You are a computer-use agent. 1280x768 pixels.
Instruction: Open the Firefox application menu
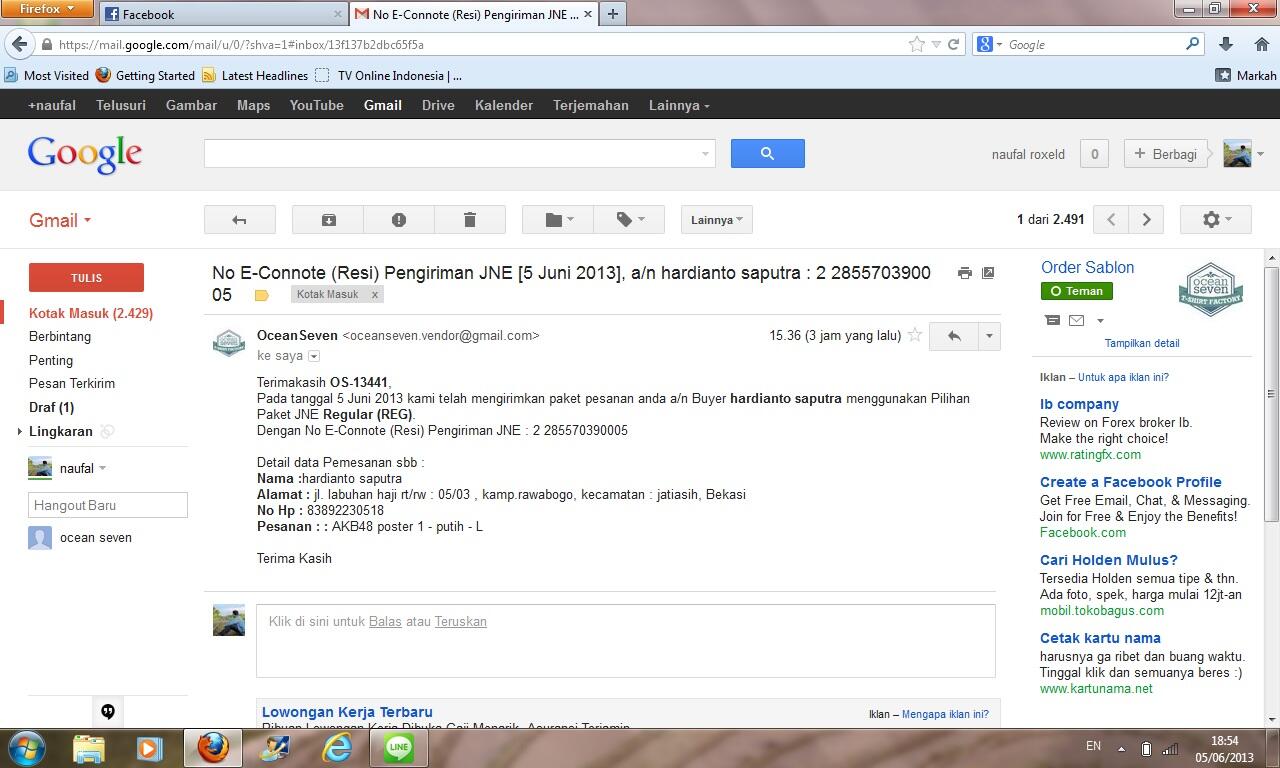click(x=47, y=9)
